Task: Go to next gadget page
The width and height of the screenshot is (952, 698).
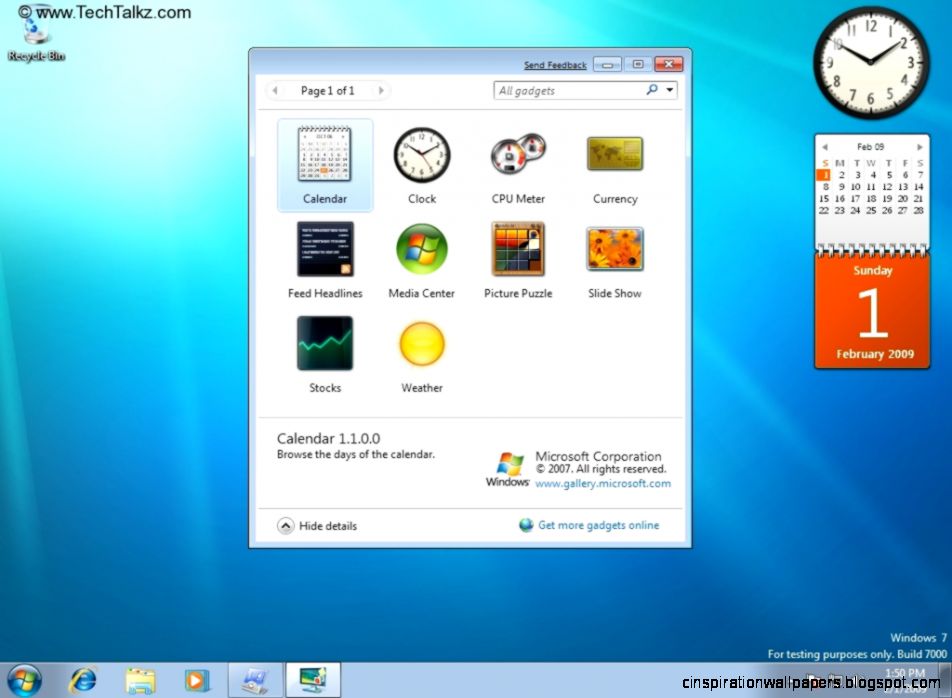Action: click(x=381, y=90)
